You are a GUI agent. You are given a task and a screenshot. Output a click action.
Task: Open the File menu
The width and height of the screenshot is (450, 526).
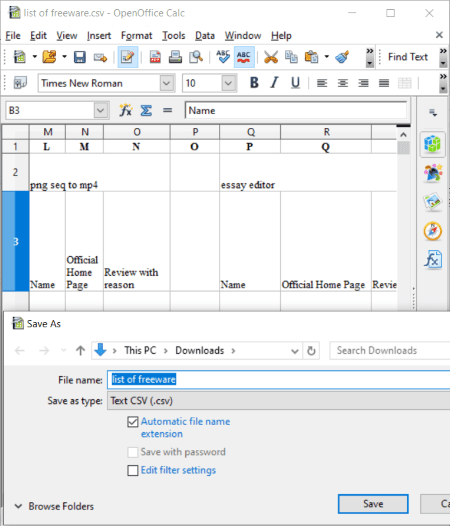tap(13, 36)
